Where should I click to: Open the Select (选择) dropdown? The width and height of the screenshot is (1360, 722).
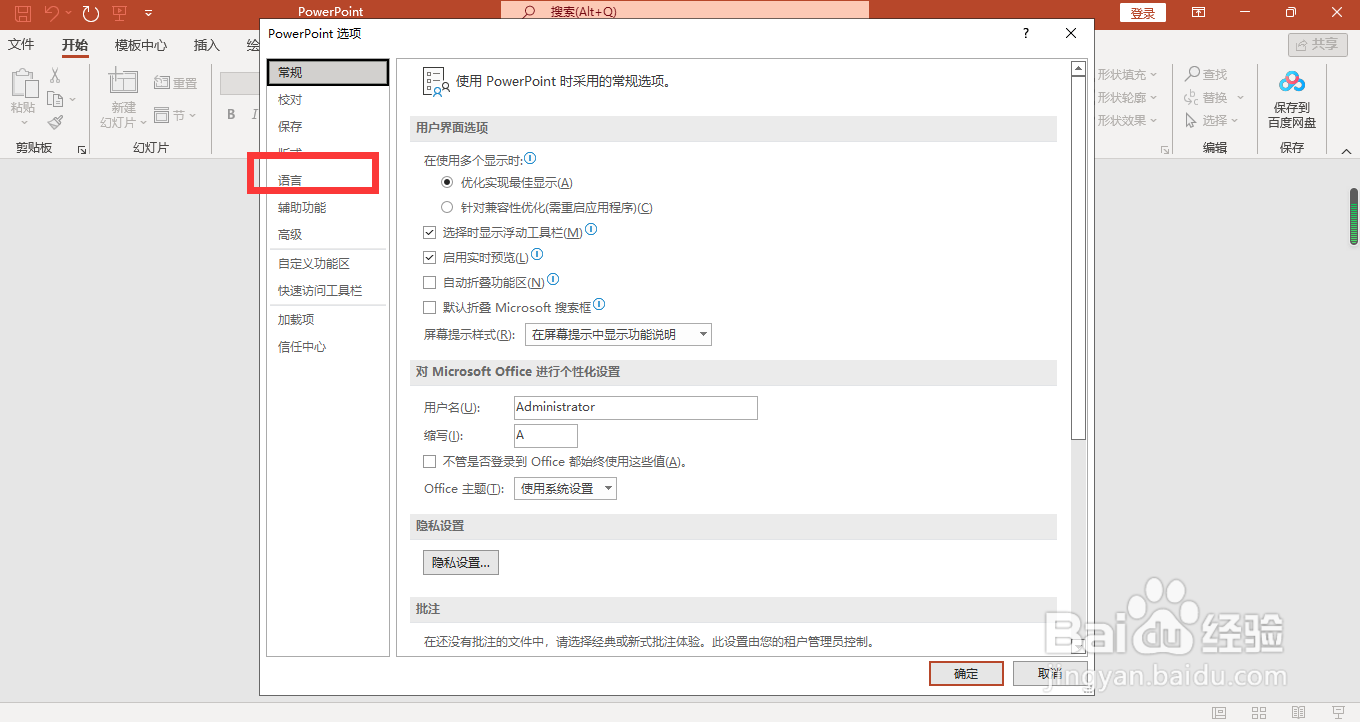(1211, 120)
